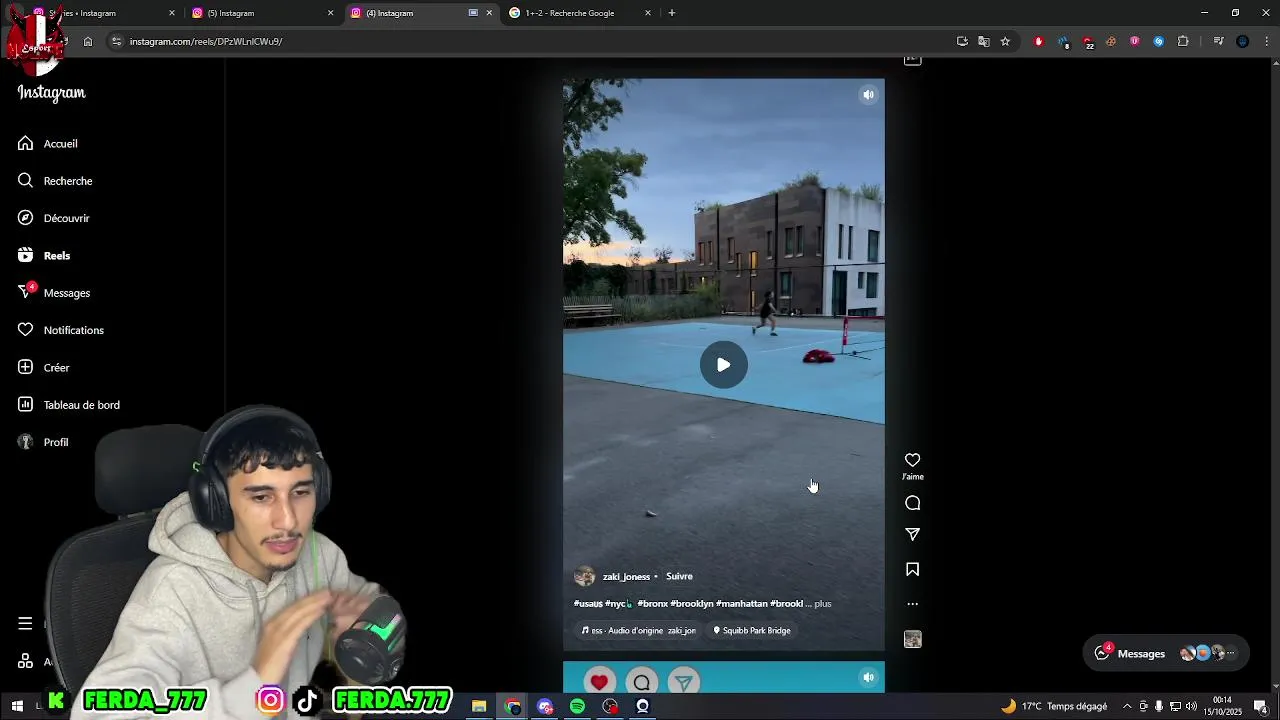Screen dimensions: 1280x720
Task: Open Windows Start menu
Action: click(17, 706)
